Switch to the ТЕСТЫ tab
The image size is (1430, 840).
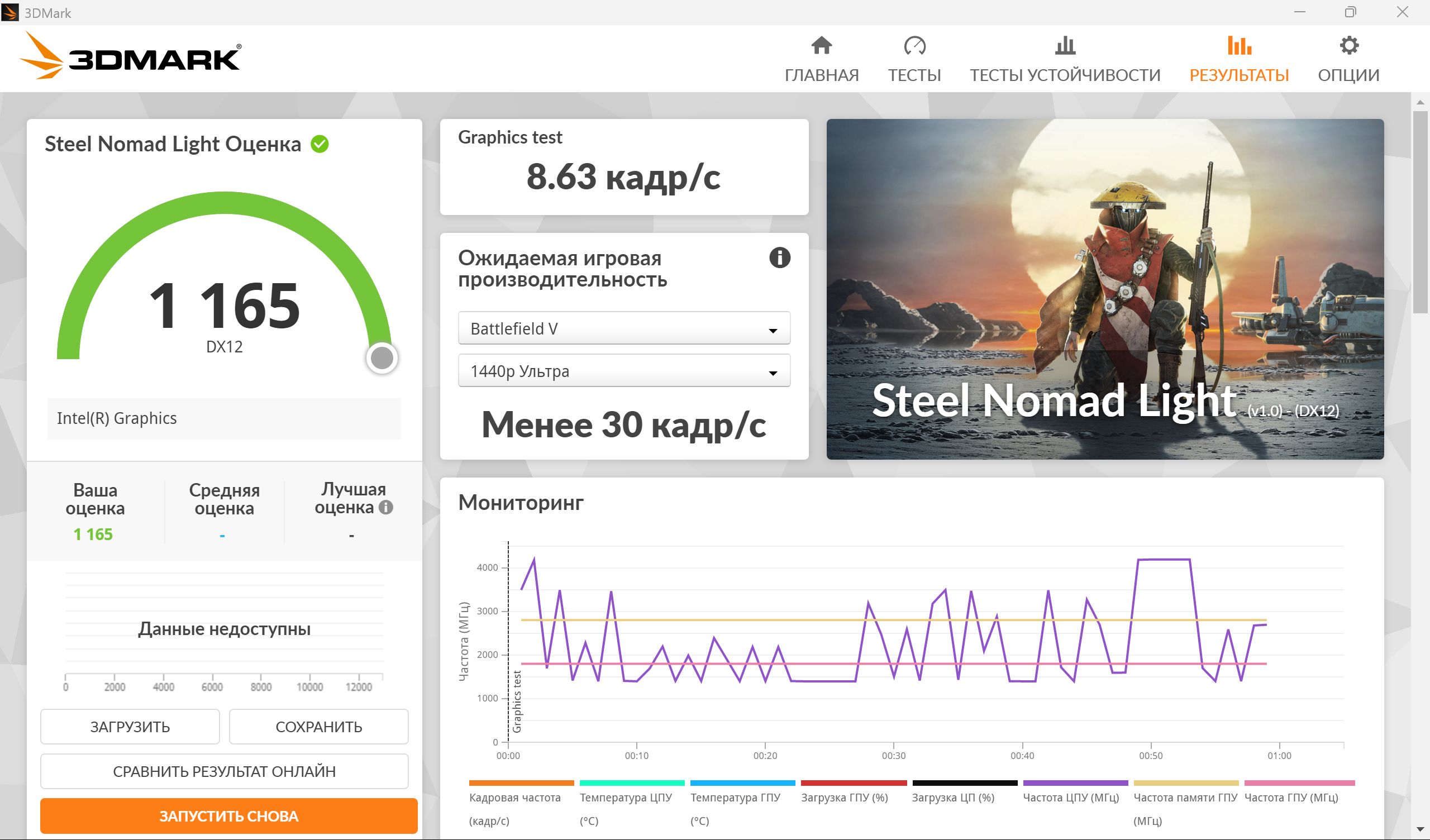point(914,75)
